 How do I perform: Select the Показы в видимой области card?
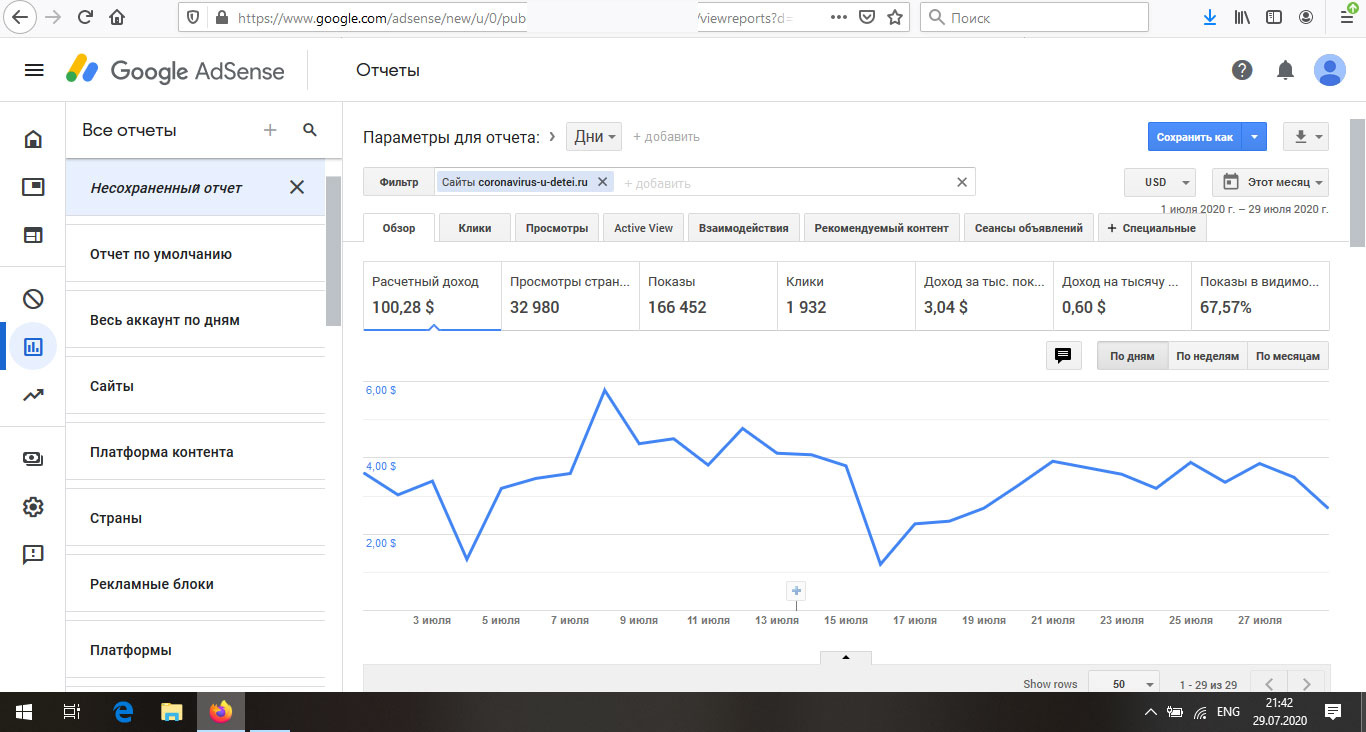1260,296
